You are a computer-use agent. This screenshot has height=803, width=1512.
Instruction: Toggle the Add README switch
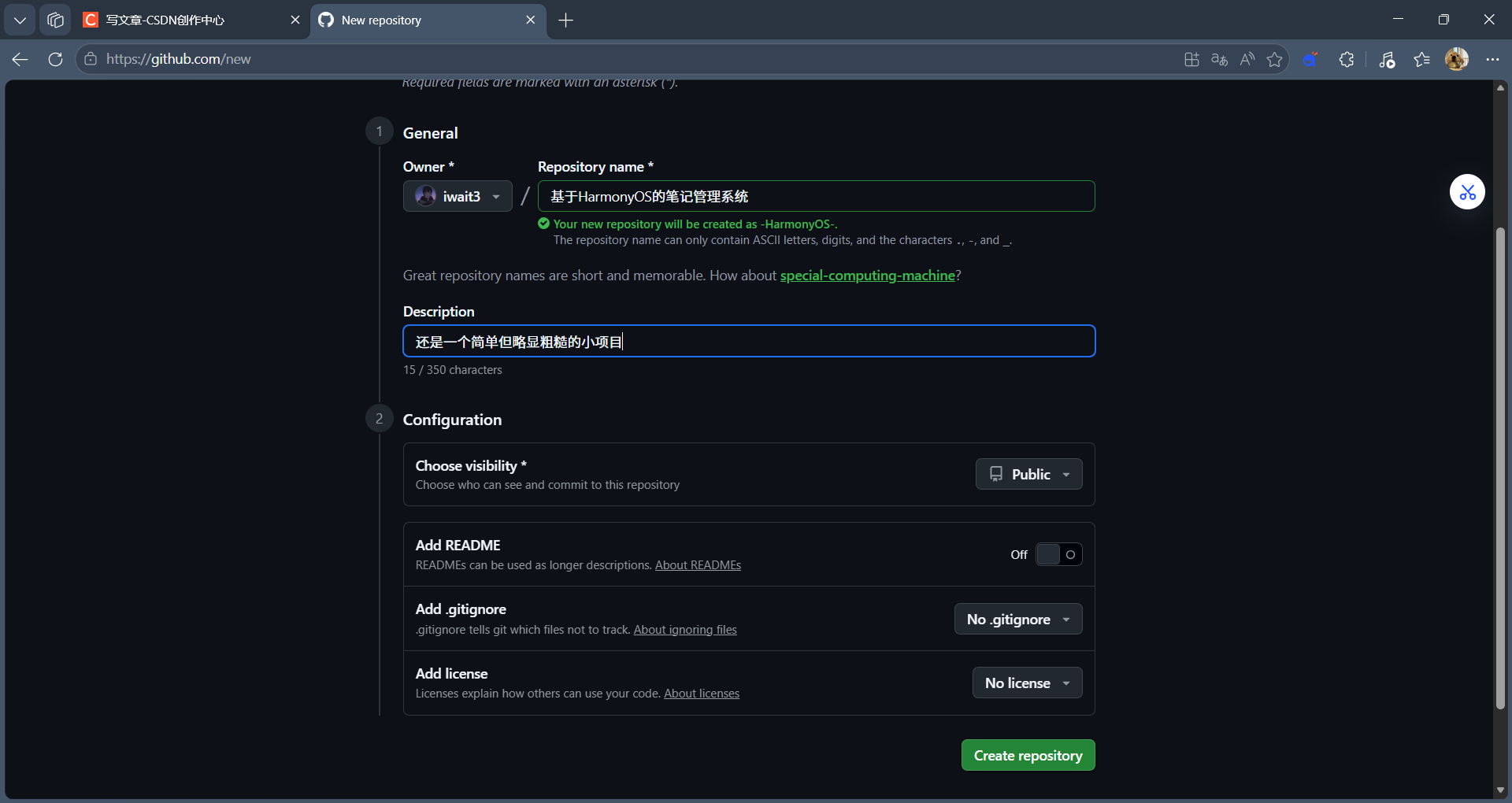[1058, 554]
